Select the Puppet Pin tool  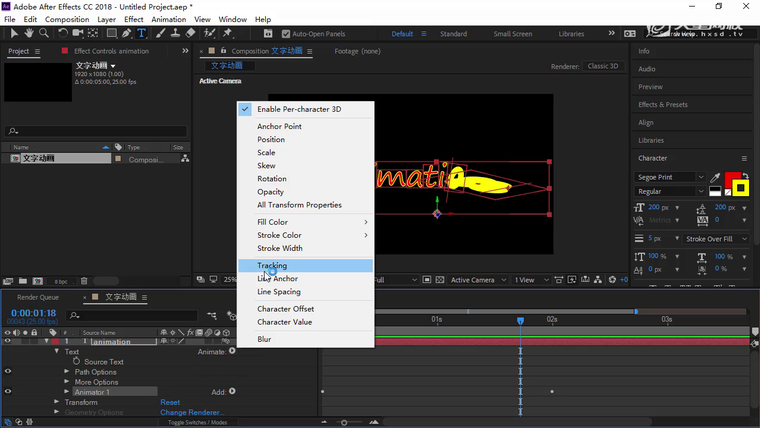228,33
